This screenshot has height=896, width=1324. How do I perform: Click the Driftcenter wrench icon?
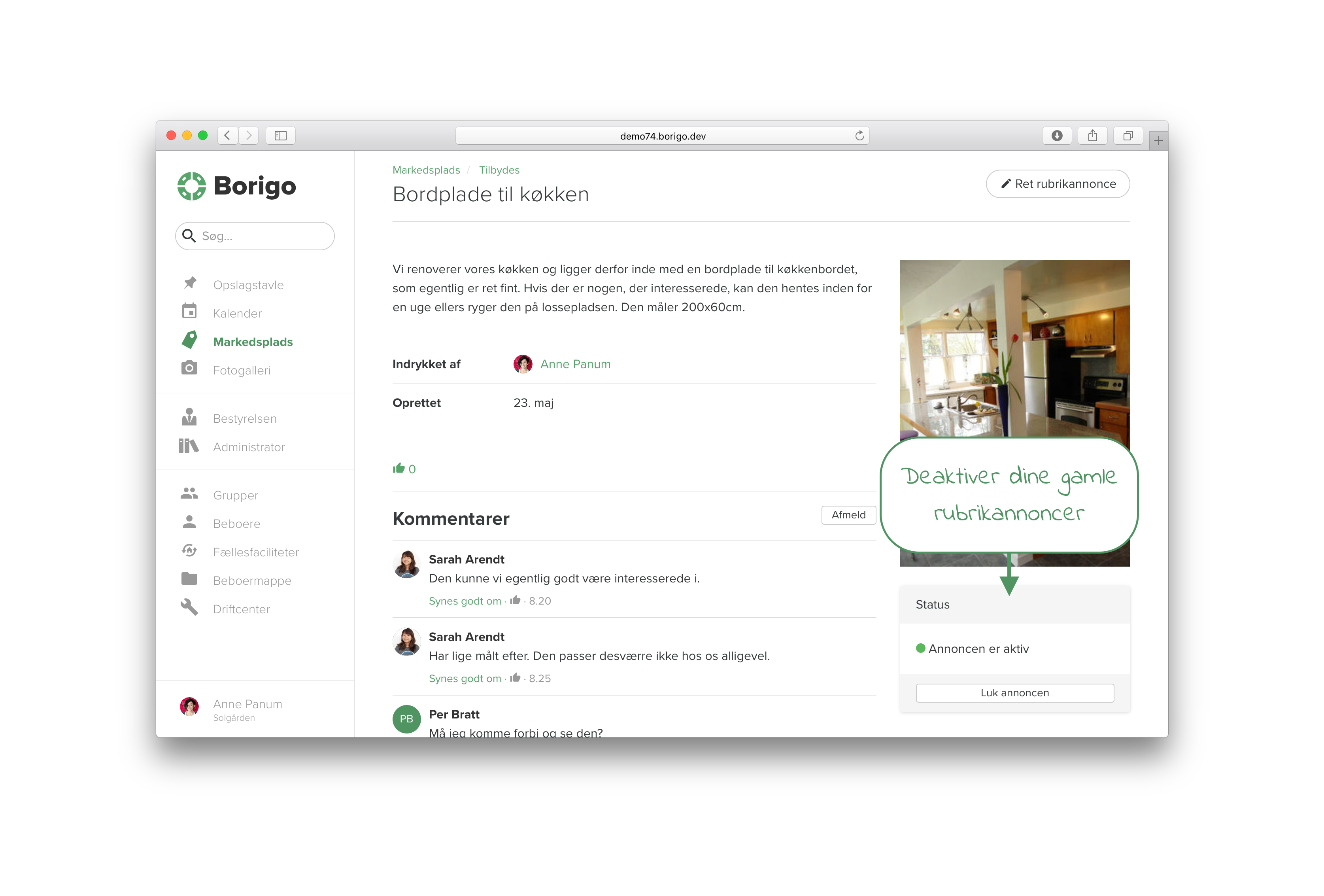pos(189,608)
